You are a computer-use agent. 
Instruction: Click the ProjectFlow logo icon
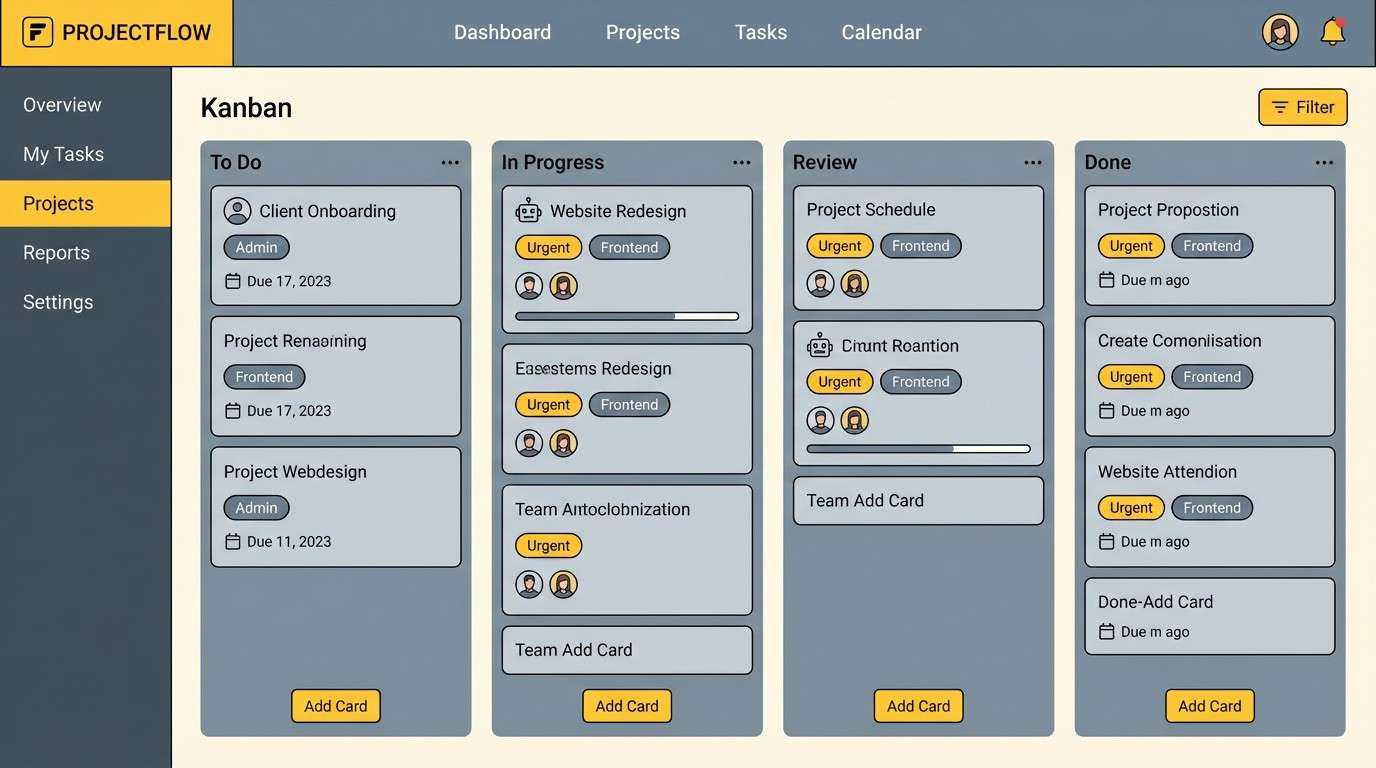[37, 31]
